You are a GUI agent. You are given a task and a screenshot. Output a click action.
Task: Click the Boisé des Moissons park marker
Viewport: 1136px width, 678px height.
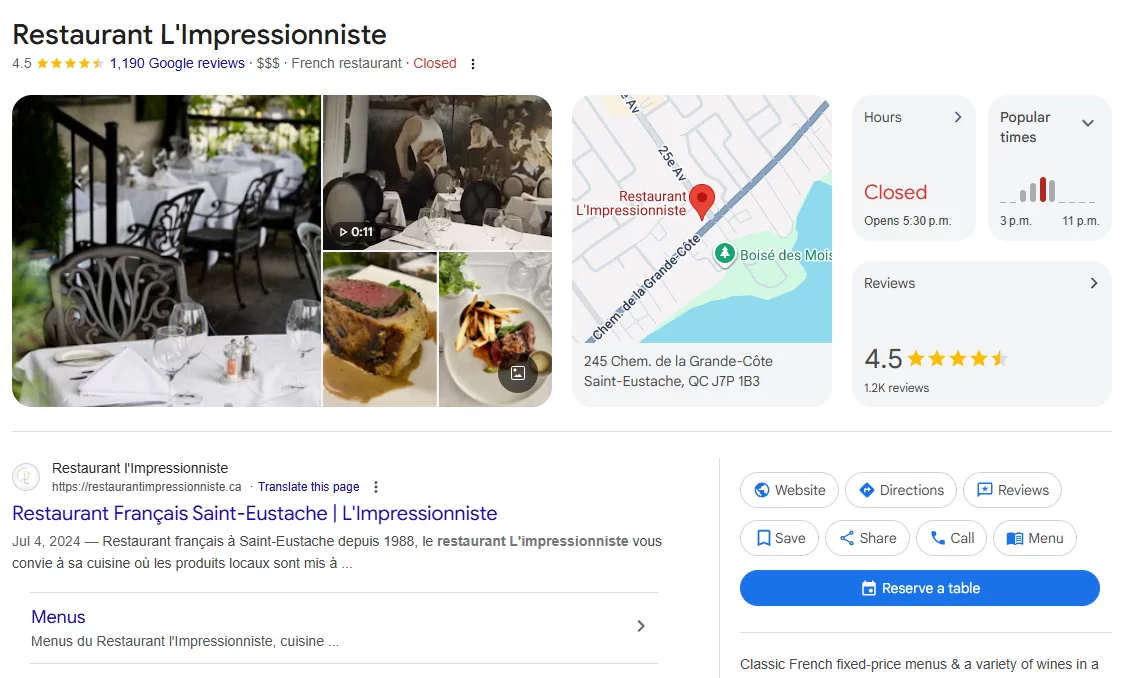coord(724,254)
